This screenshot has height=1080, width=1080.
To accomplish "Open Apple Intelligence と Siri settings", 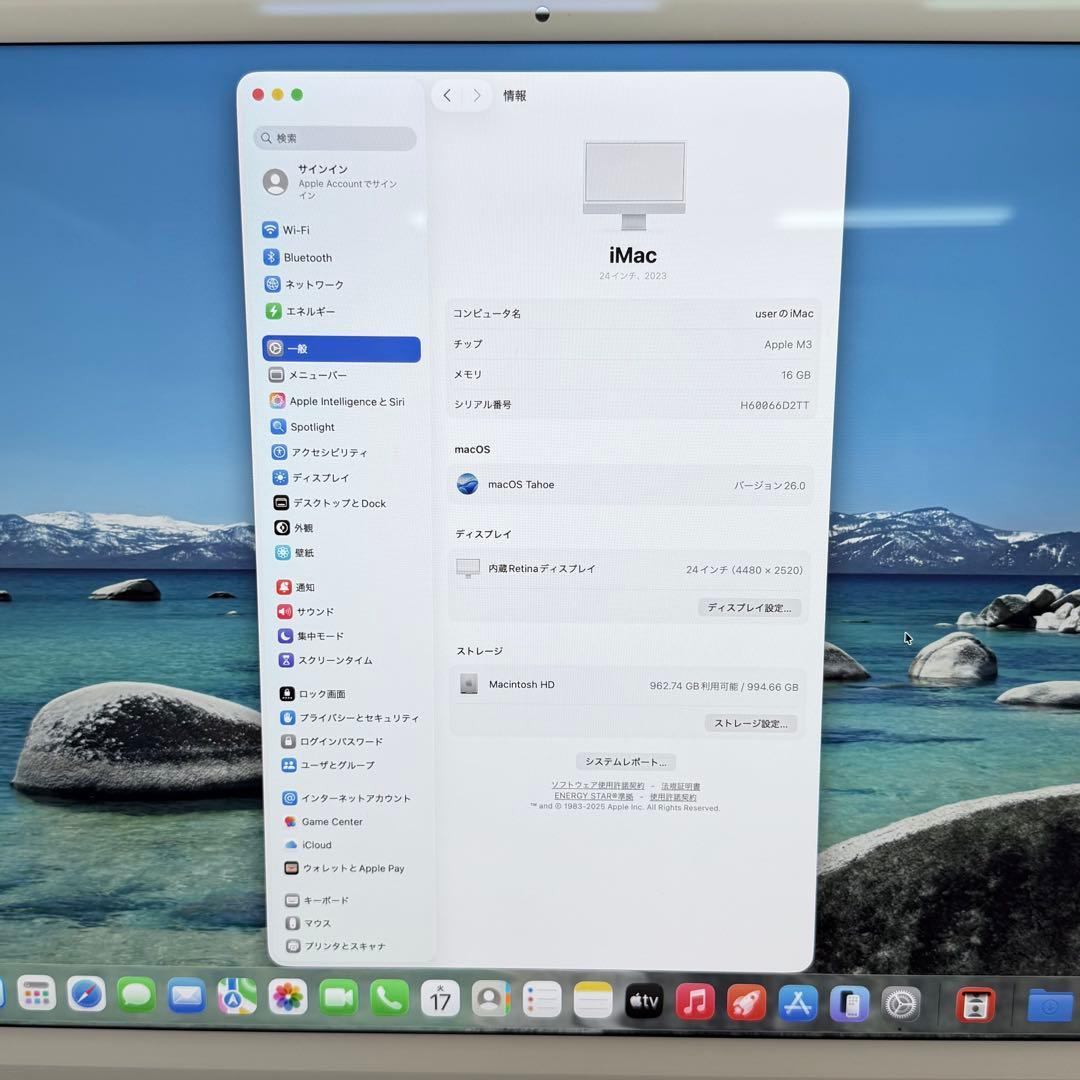I will pos(338,401).
